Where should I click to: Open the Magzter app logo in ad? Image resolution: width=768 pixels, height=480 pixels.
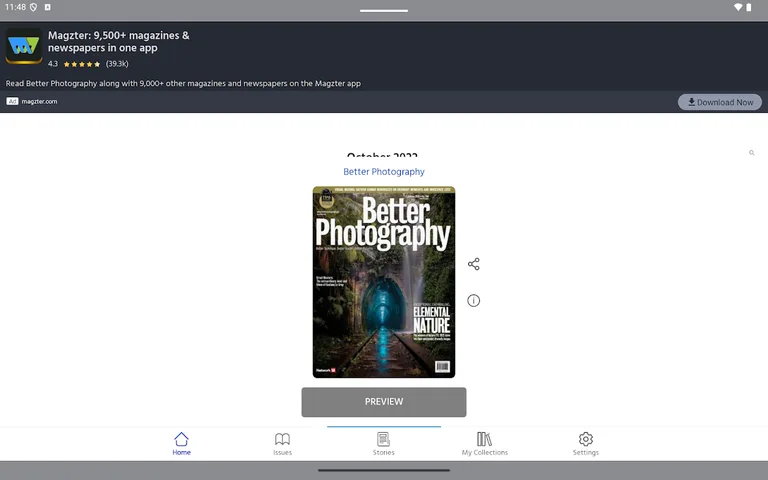point(24,46)
